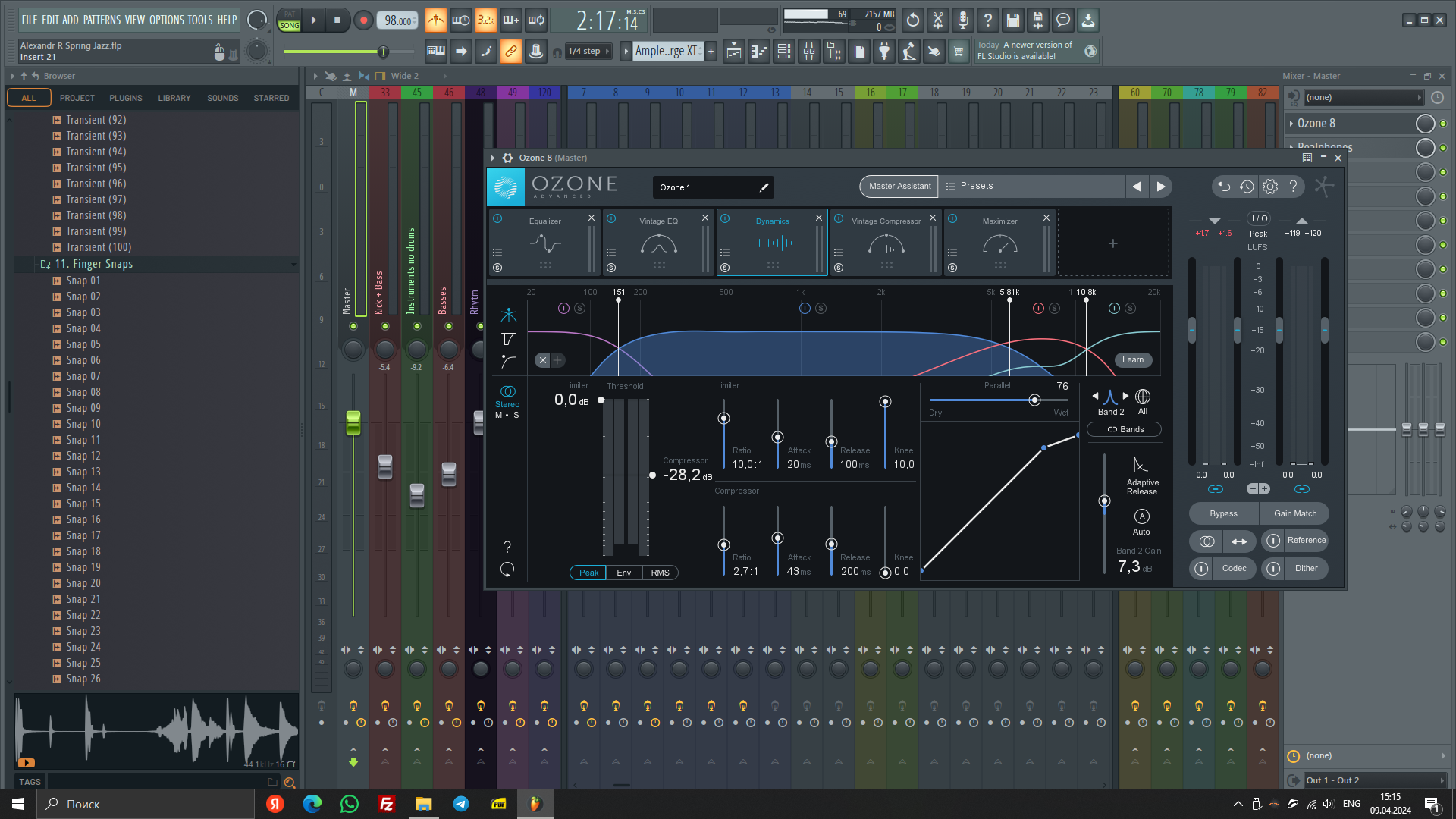Click the Adaptive Release icon

coord(1141,464)
